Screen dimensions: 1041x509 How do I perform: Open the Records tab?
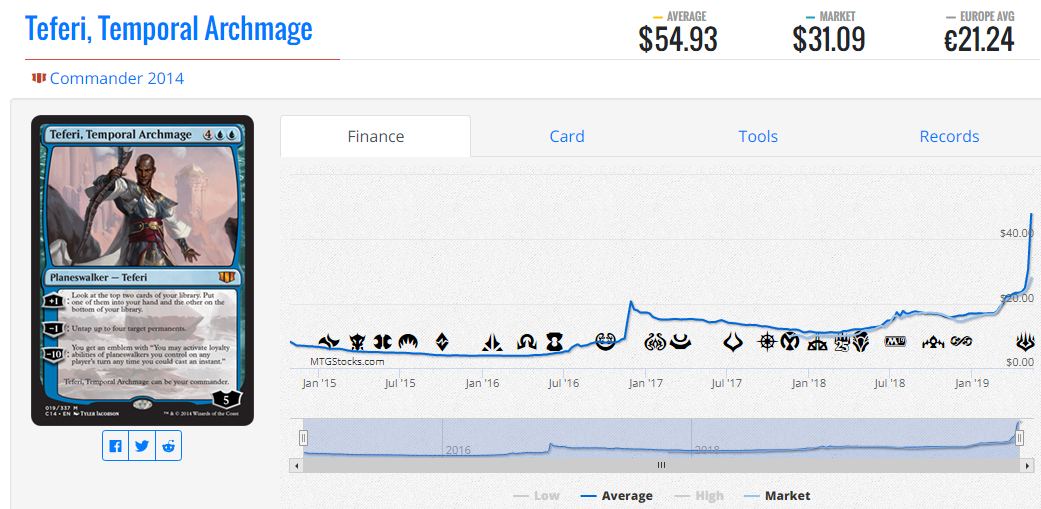[x=949, y=137]
